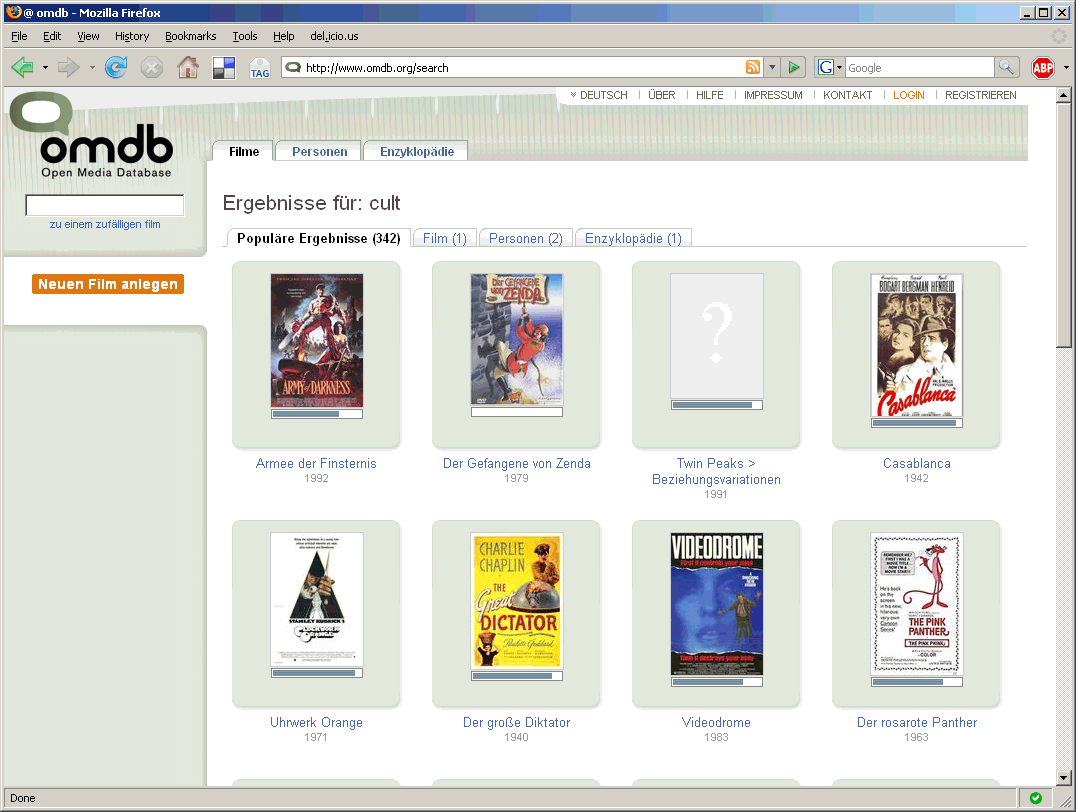1076x812 pixels.
Task: Open Twin Peaks > Beziehungsvariationen link
Action: click(716, 472)
